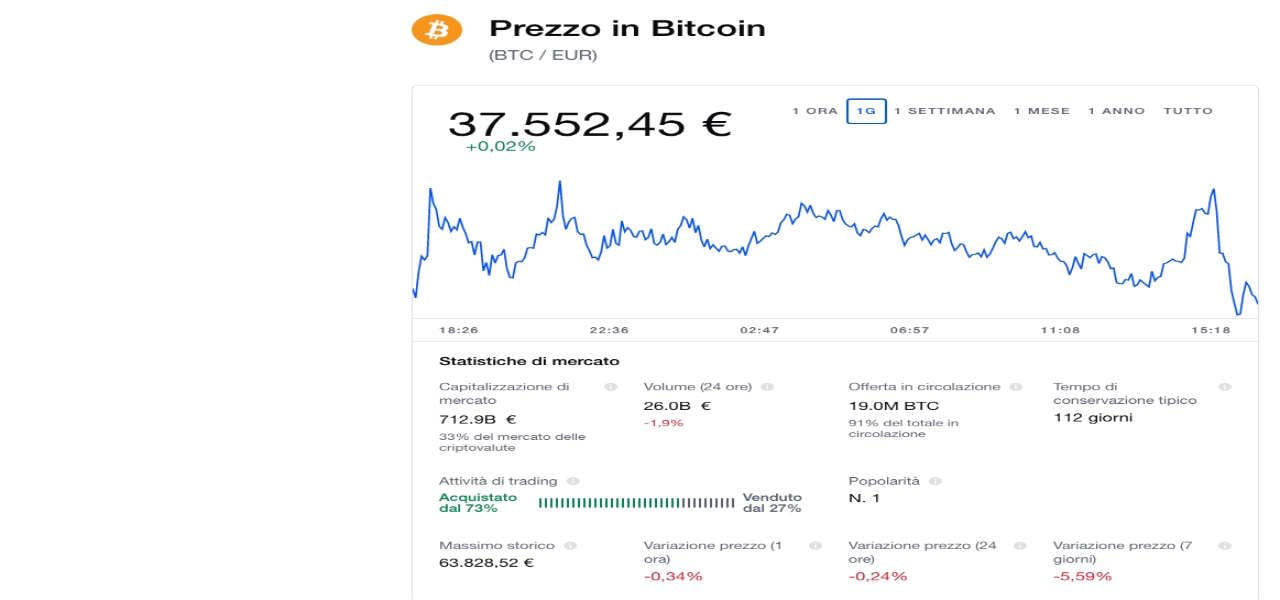Image resolution: width=1280 pixels, height=600 pixels.
Task: Click the buy/sell trading activity bar
Action: coord(636,503)
